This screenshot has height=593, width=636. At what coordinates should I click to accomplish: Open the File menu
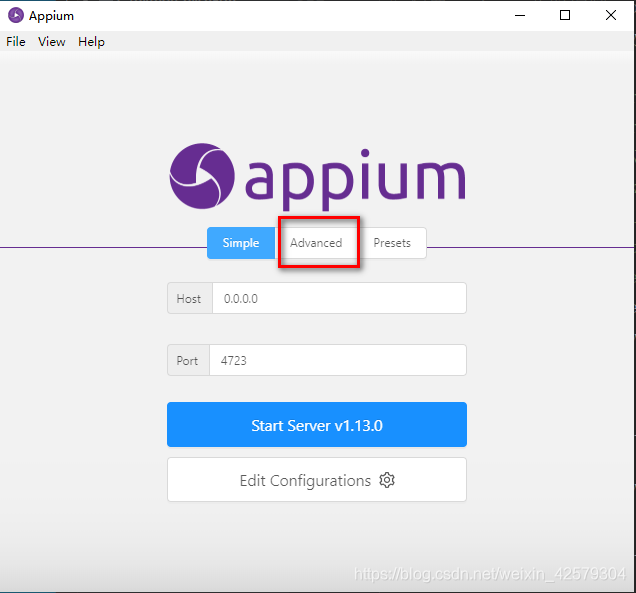pos(16,42)
